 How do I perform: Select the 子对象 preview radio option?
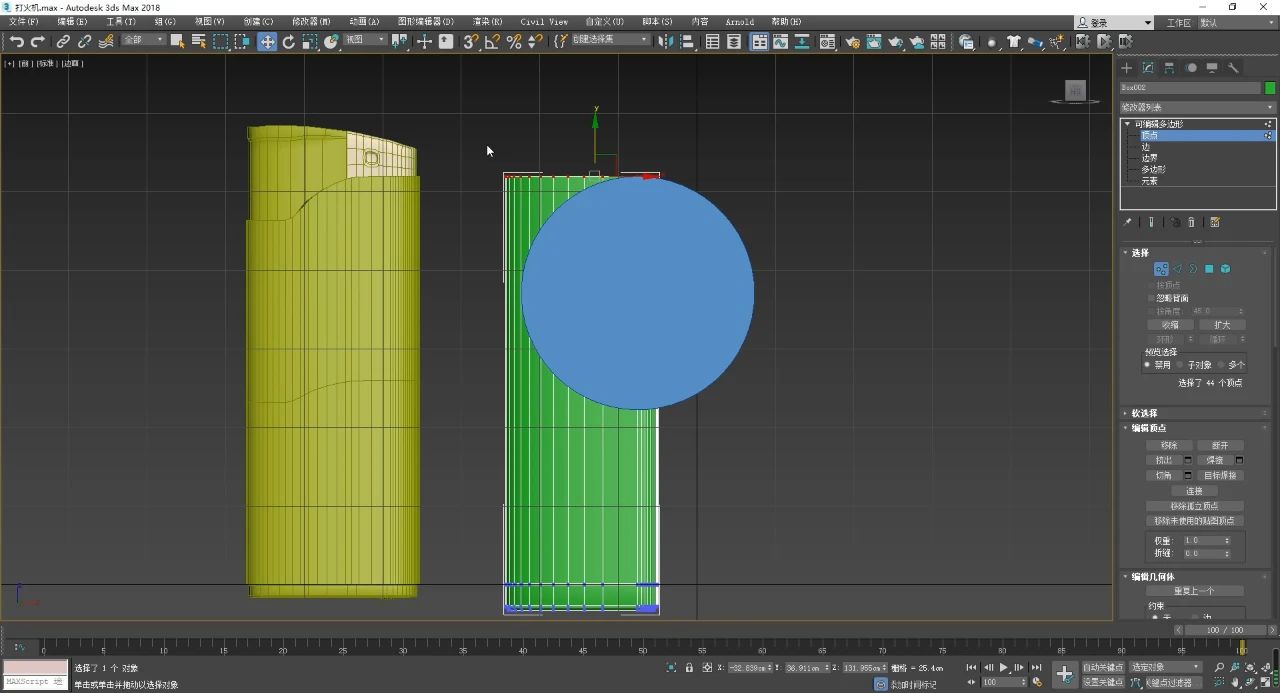(x=1180, y=365)
